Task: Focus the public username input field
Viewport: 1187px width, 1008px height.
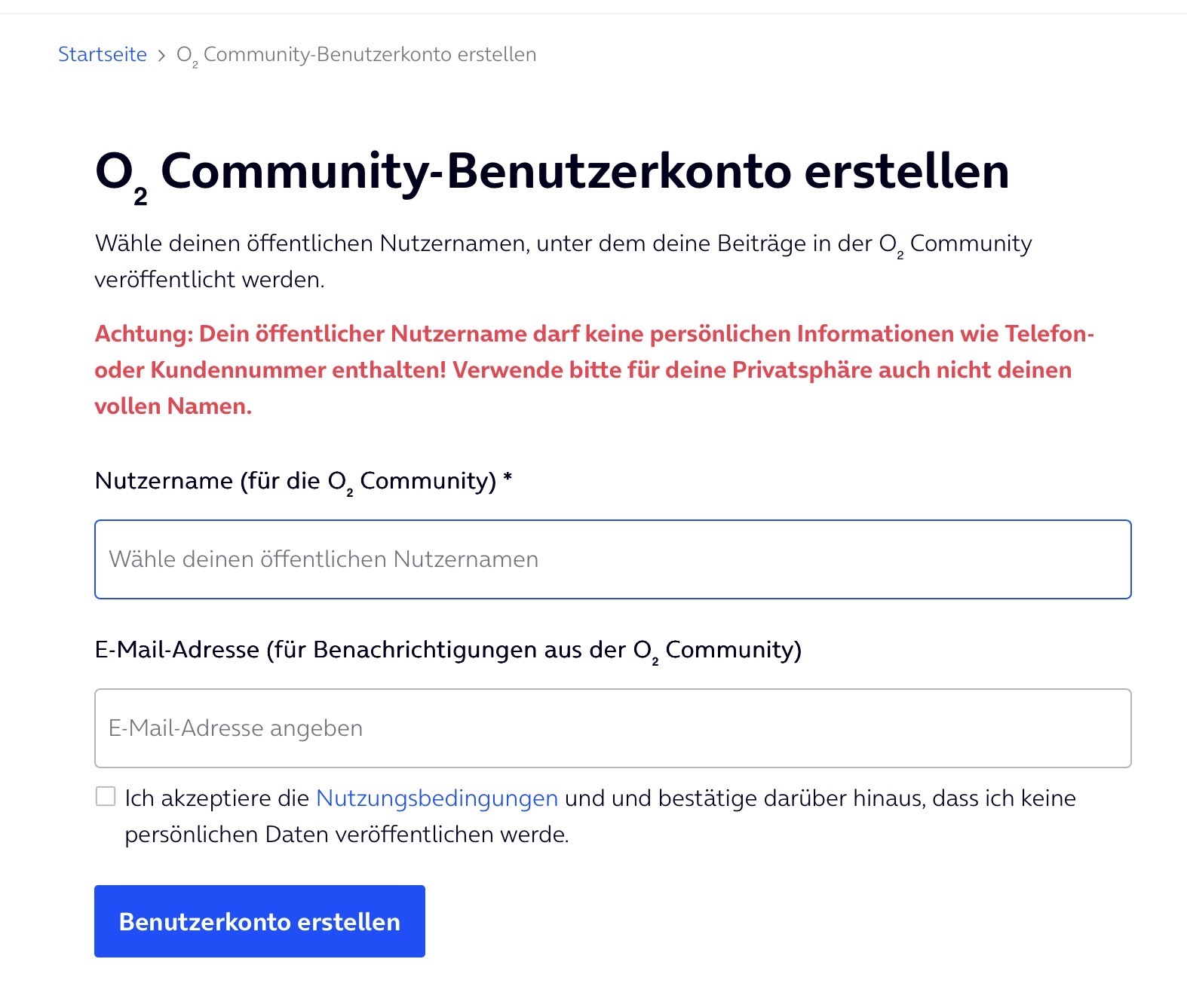Action: pos(612,559)
